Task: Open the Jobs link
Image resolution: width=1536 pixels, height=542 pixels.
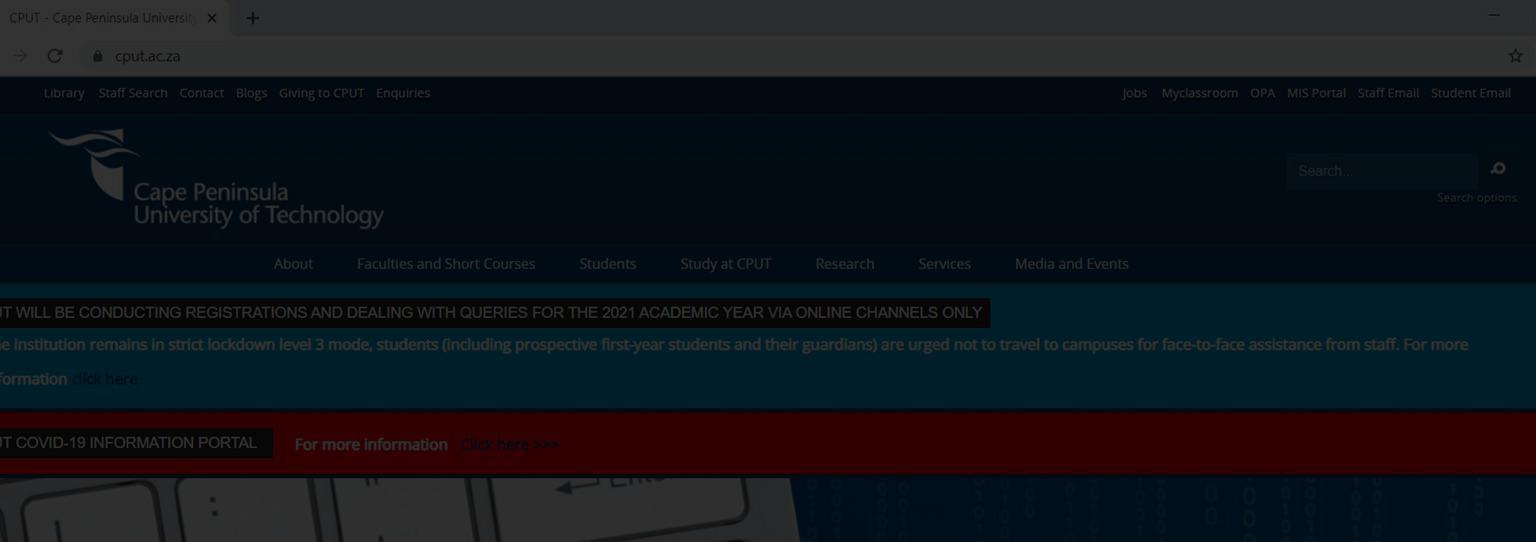Action: 1134,93
